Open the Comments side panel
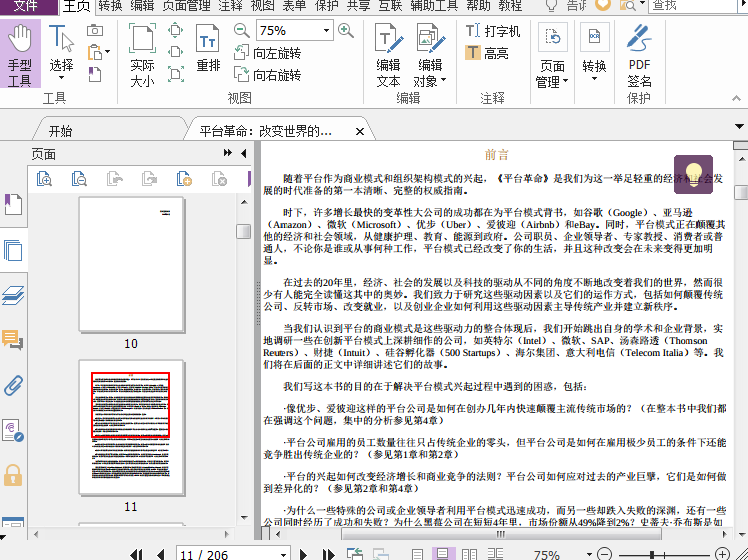The image size is (748, 560). coord(13,340)
